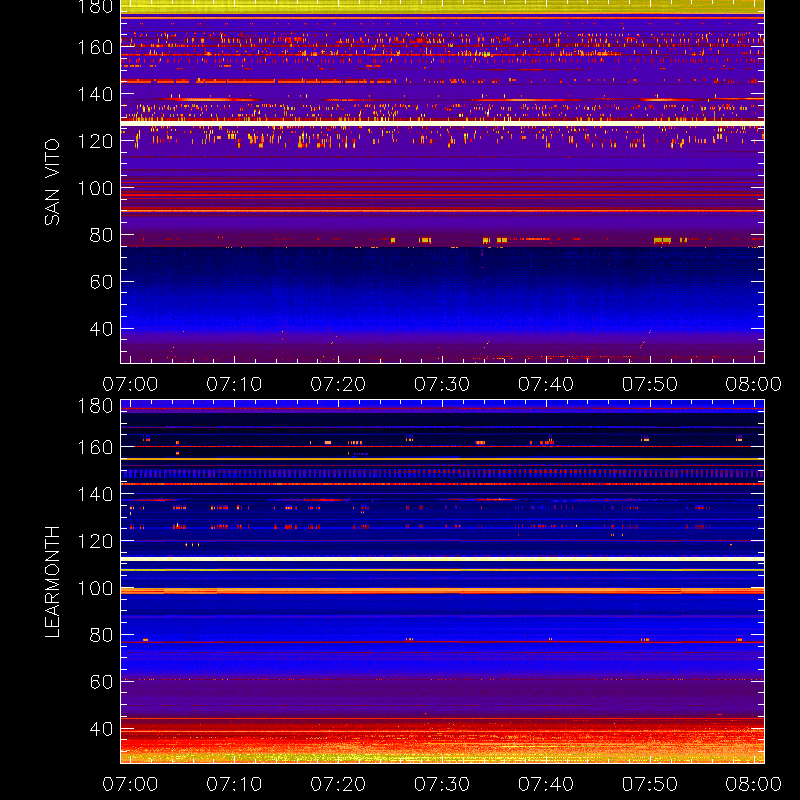Pick the 60 frequency label on Learmonth plot

coord(101,682)
